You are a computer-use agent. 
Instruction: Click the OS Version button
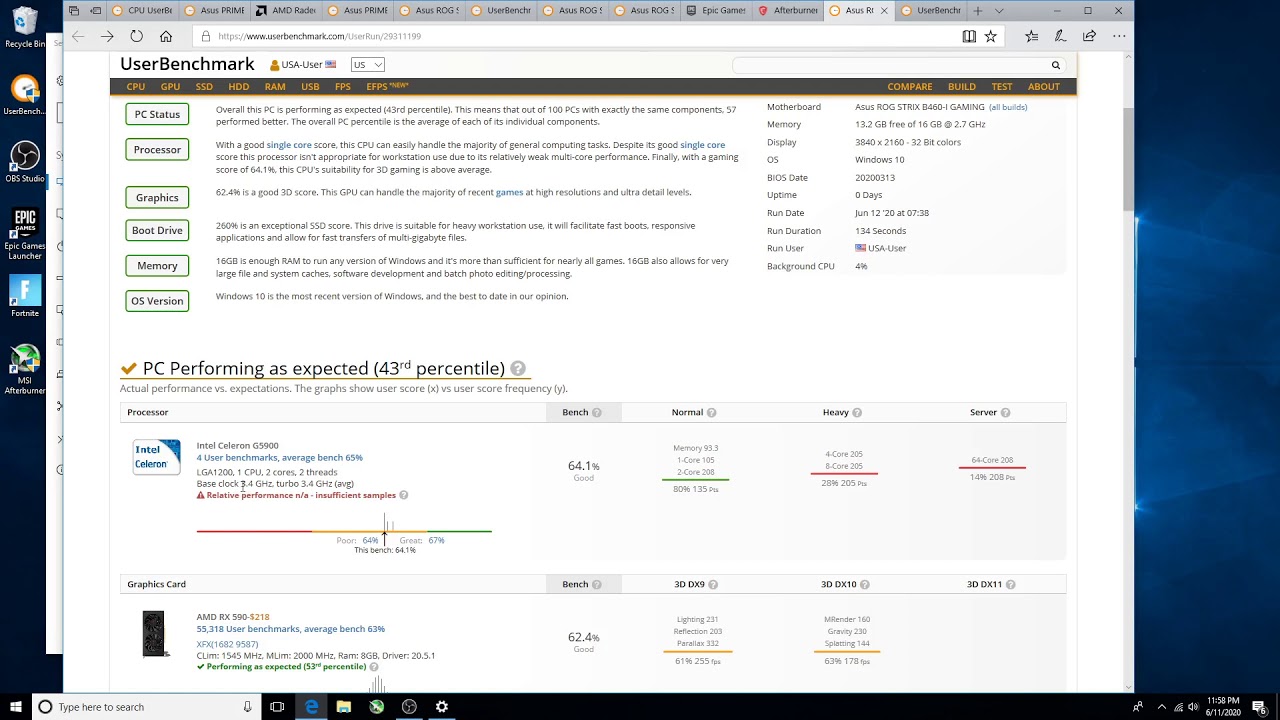(x=157, y=301)
